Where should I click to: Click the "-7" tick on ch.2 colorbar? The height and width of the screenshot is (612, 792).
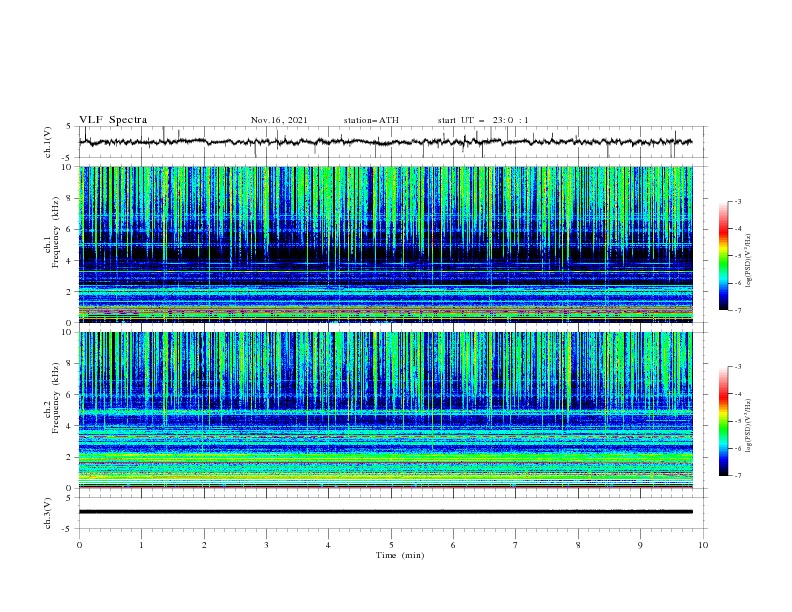(738, 476)
